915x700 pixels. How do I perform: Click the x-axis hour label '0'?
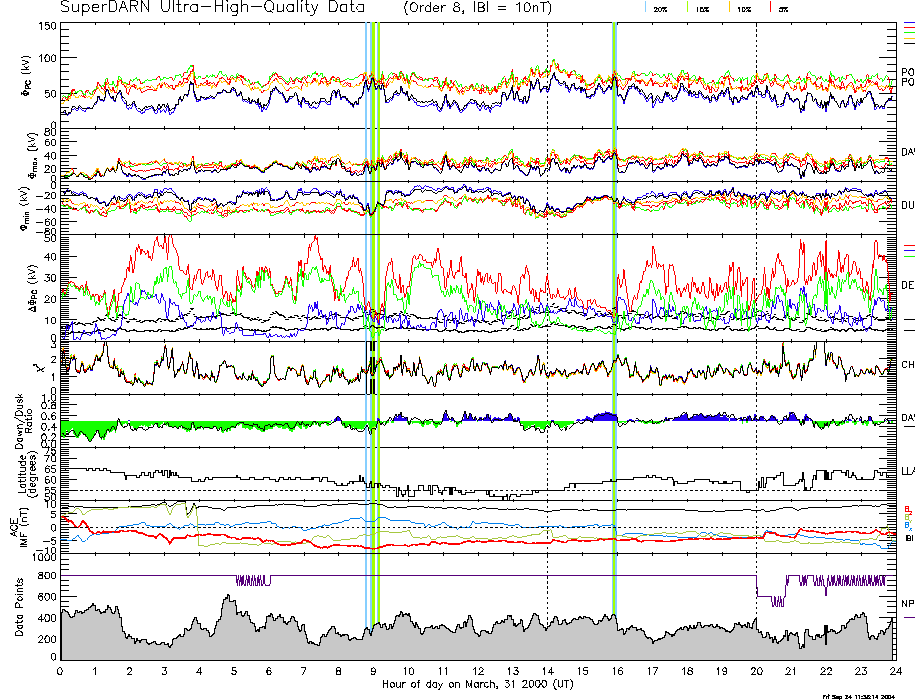pos(60,671)
